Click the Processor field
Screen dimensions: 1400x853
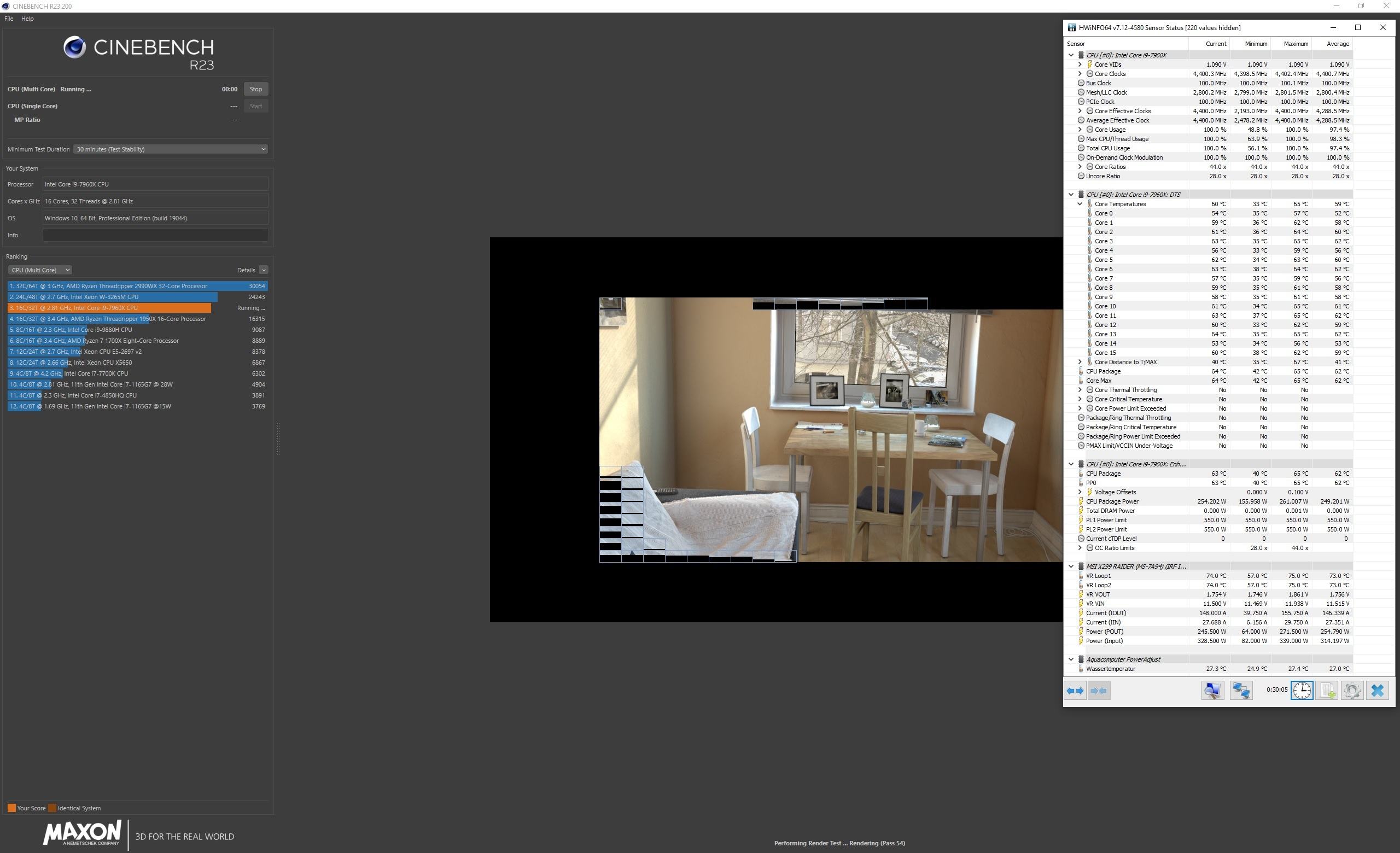155,184
